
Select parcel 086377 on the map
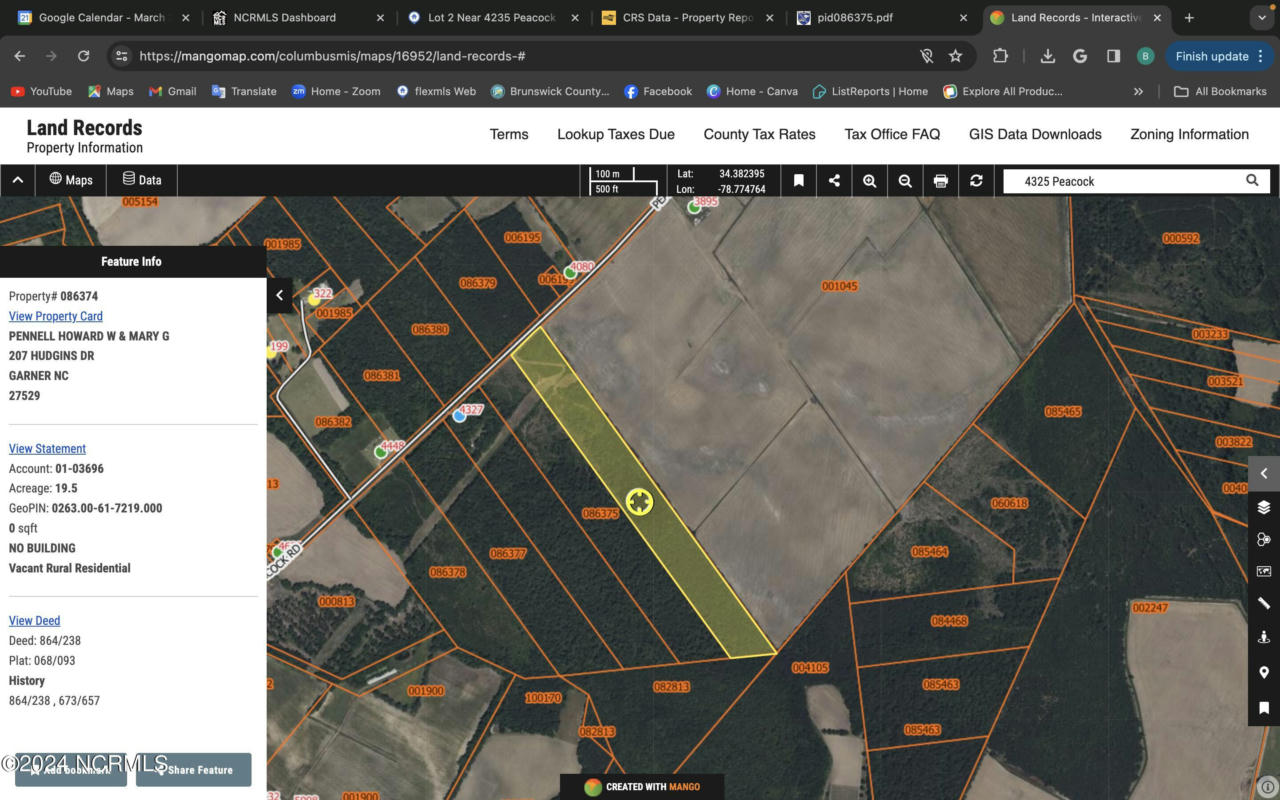(x=508, y=553)
